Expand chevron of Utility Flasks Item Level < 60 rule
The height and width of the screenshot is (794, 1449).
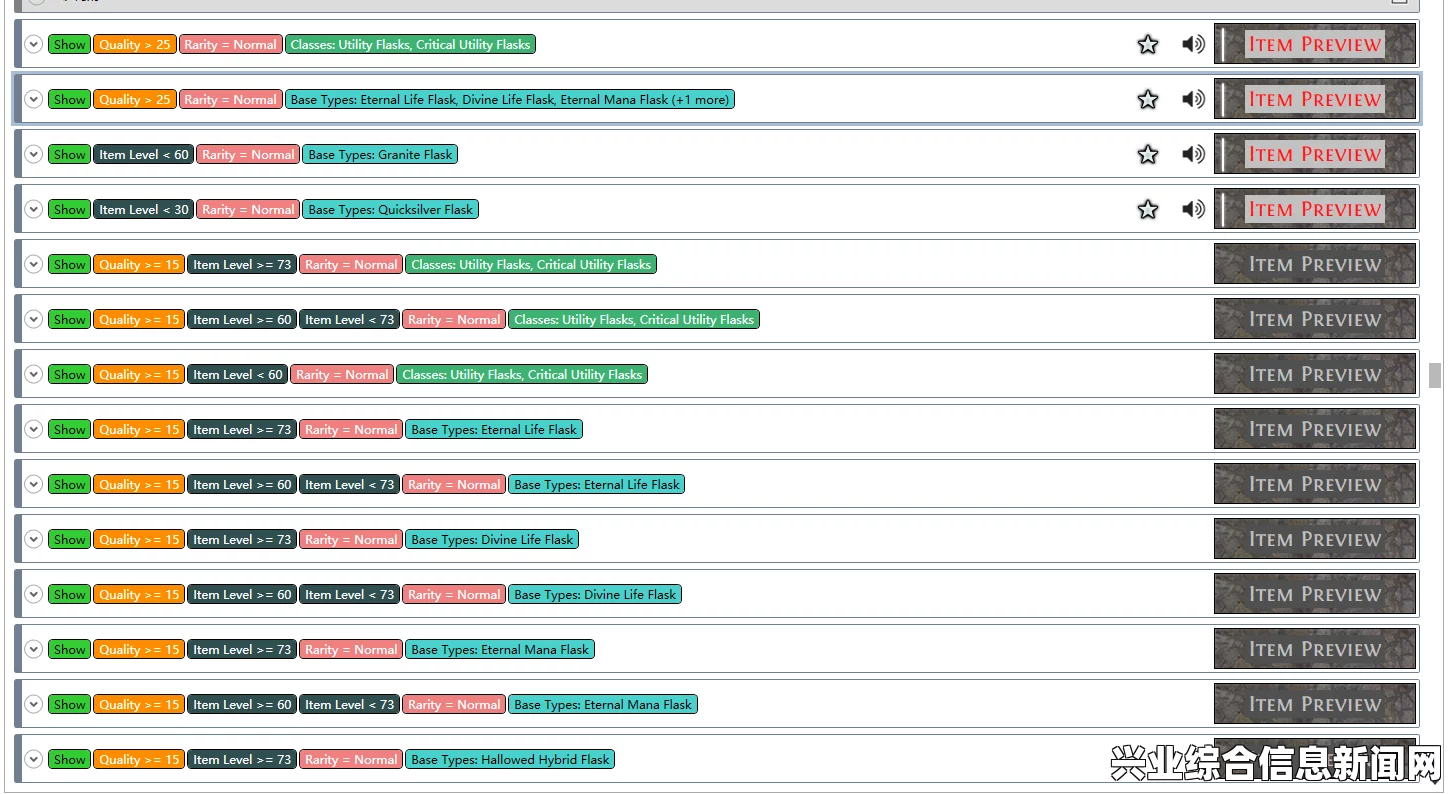(33, 374)
